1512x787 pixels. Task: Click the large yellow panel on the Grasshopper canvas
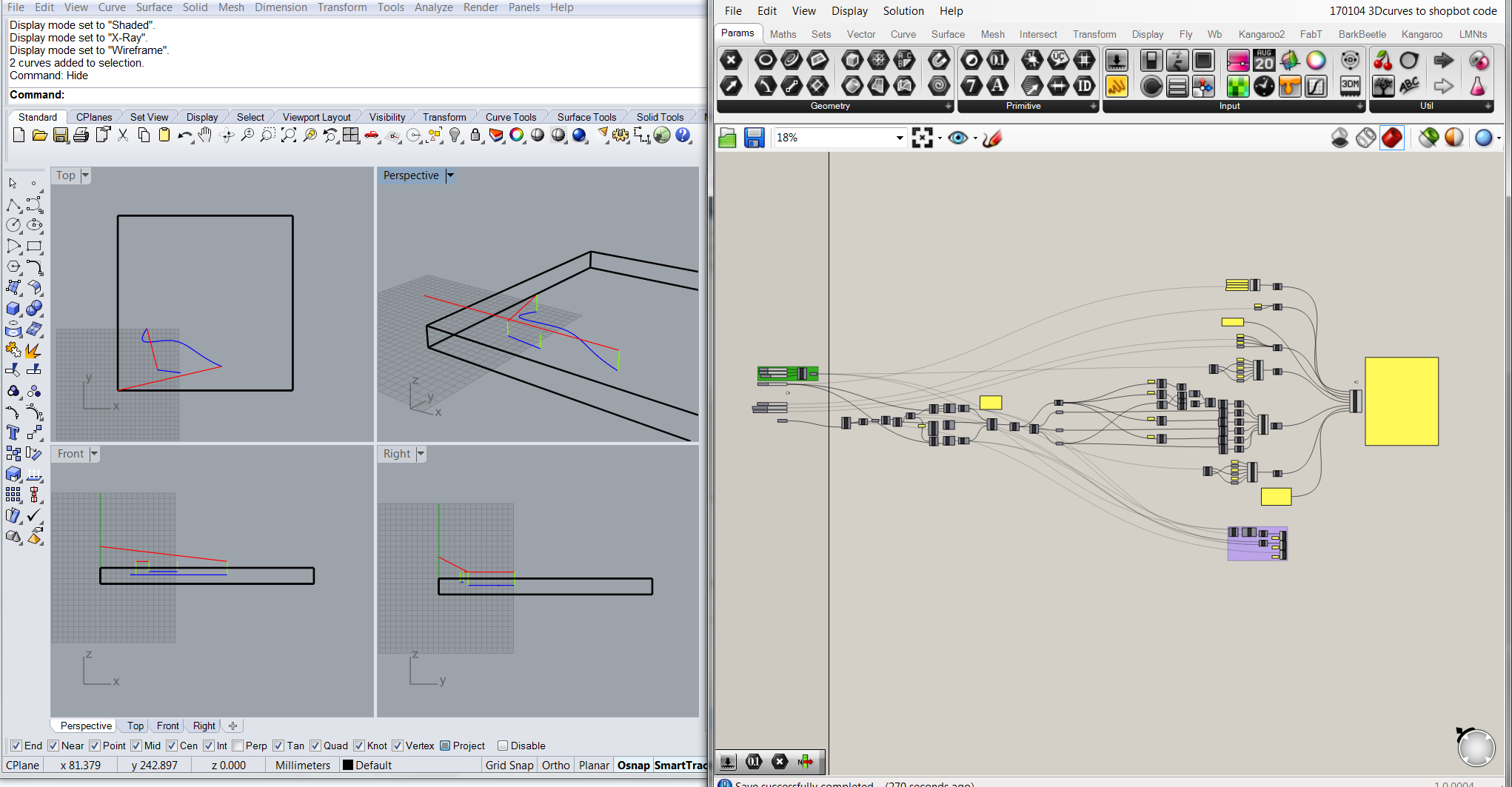click(x=1401, y=400)
